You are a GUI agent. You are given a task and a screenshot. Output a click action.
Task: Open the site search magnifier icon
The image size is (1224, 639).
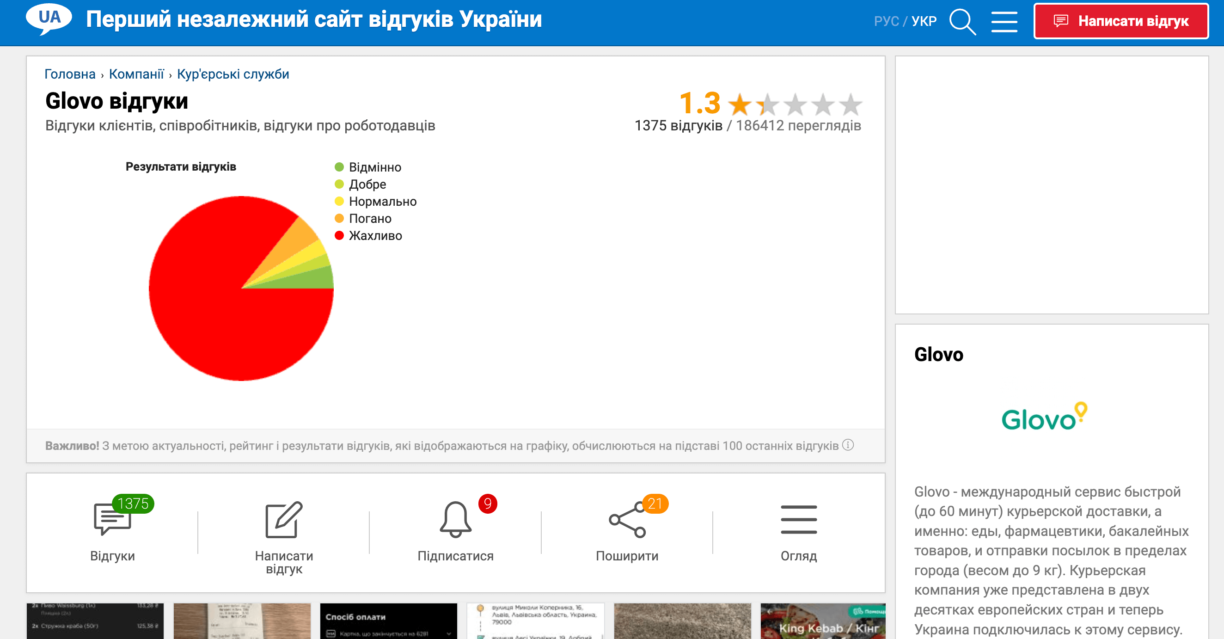(962, 21)
